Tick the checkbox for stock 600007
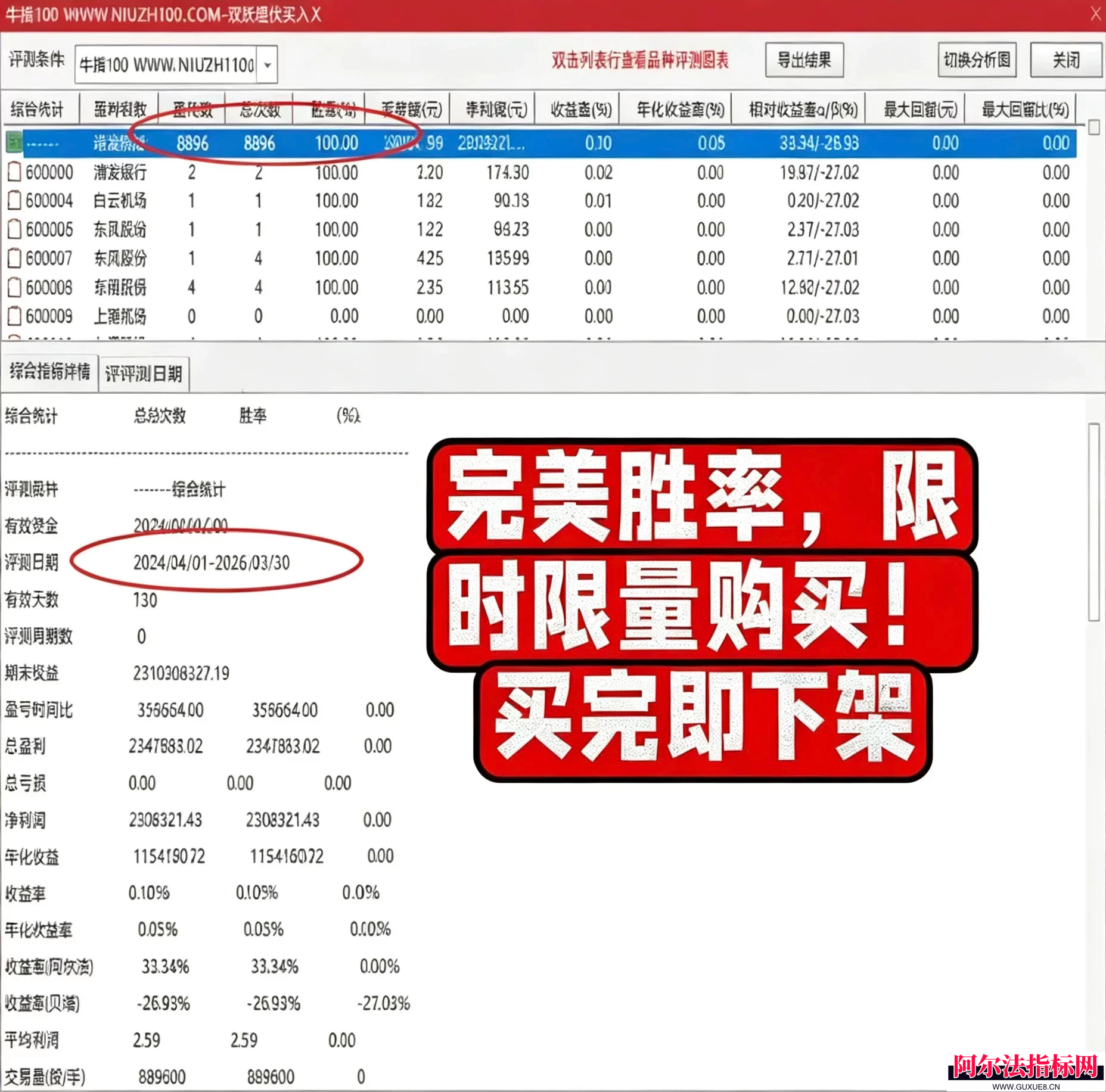The image size is (1106, 1092). (x=14, y=258)
